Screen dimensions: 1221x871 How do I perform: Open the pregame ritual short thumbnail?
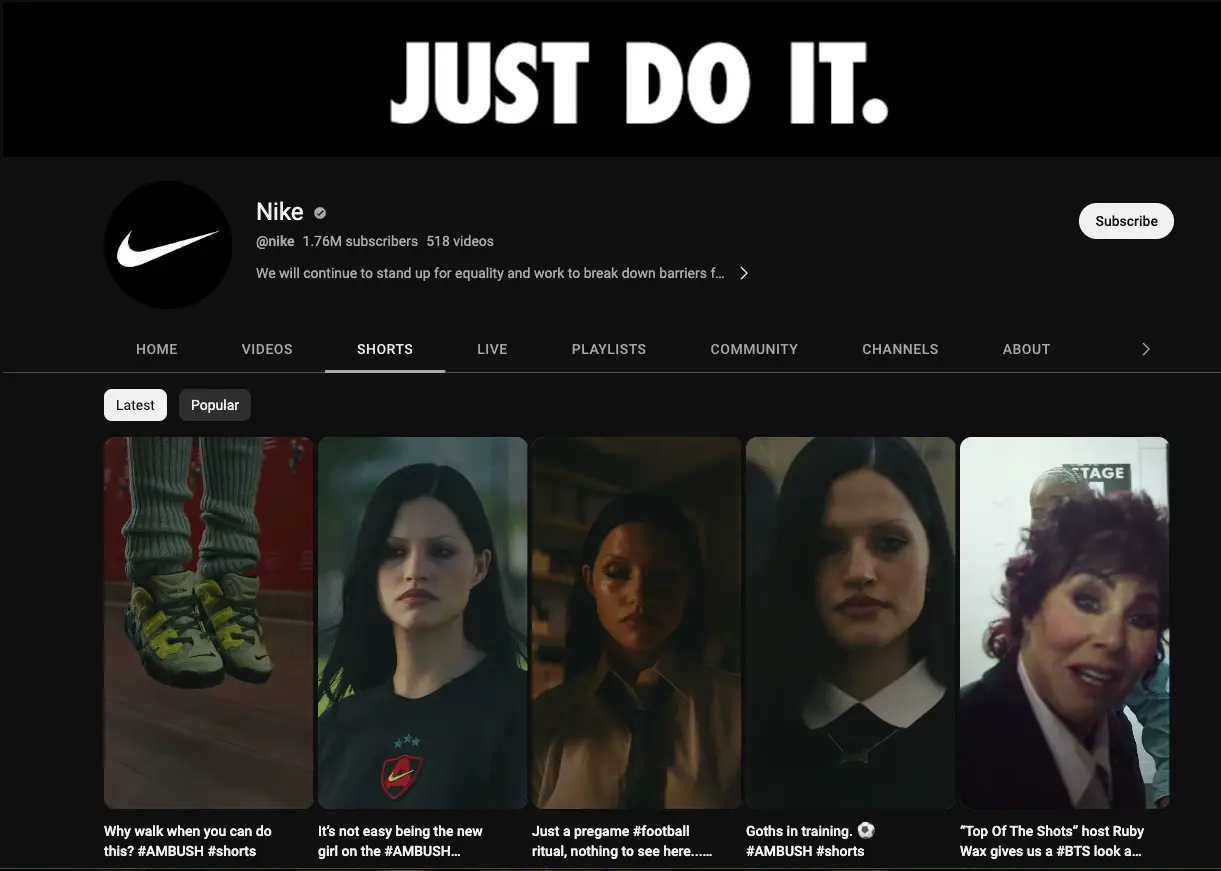637,623
